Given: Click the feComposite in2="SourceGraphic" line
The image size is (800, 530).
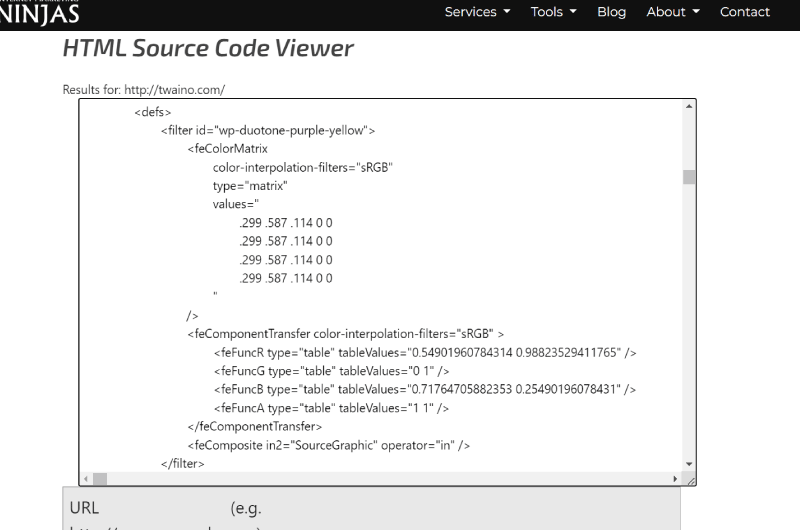Looking at the screenshot, I should tap(329, 445).
